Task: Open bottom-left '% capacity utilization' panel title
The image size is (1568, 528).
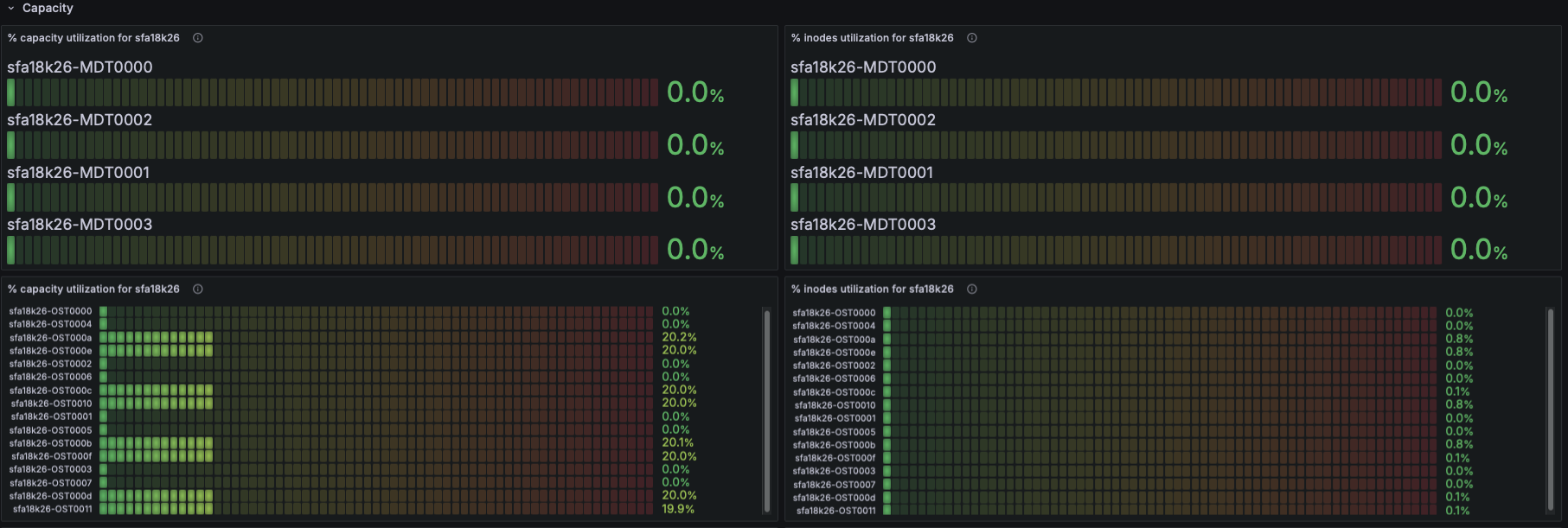Action: [x=94, y=289]
